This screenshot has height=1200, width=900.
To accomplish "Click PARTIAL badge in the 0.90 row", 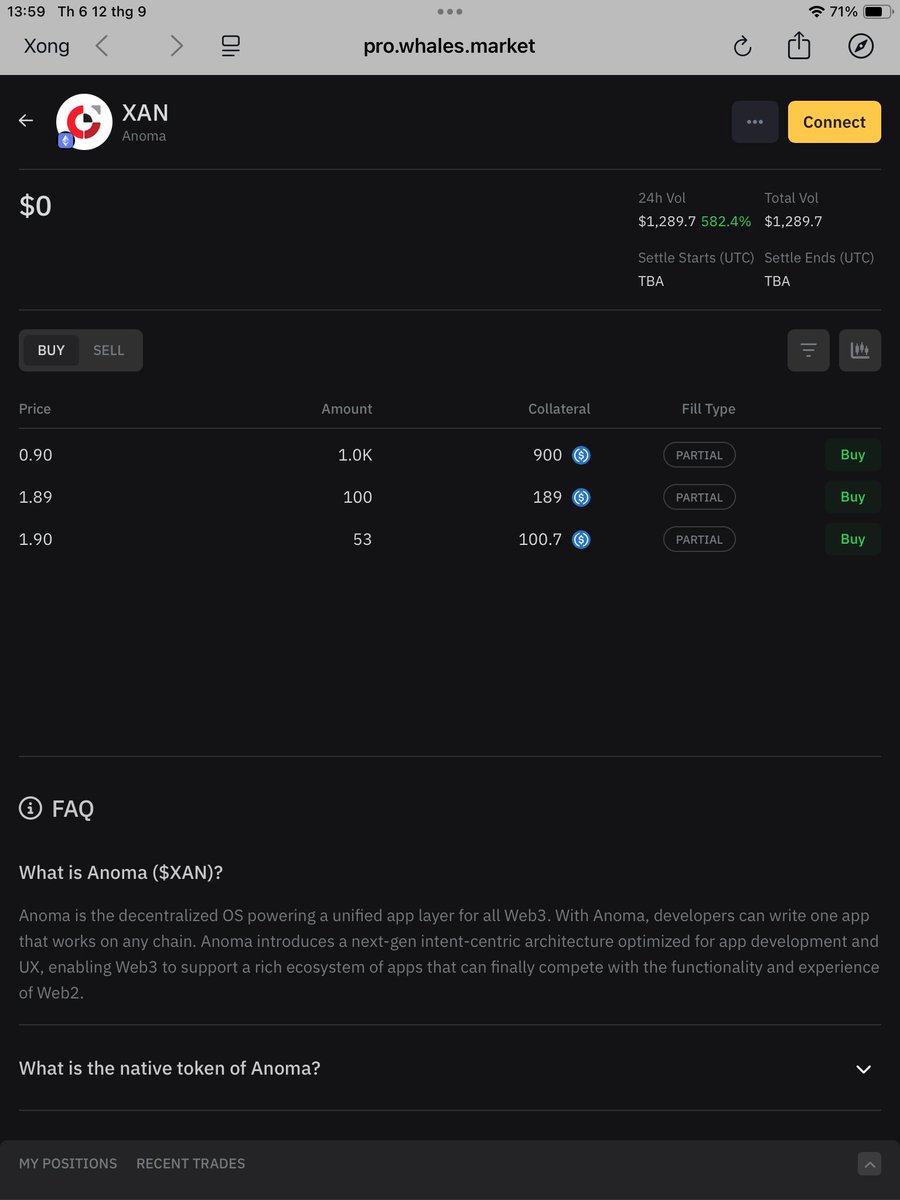I will click(x=699, y=455).
